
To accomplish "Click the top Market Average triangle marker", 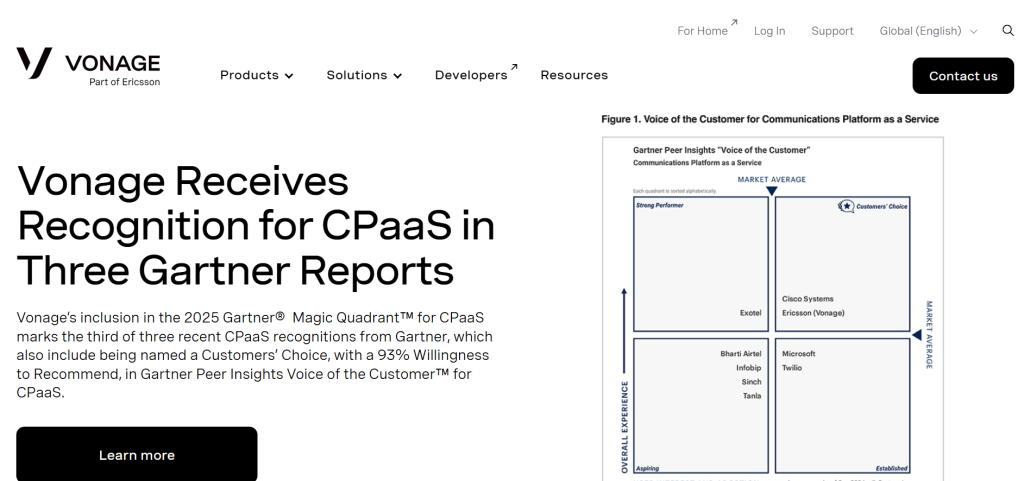I will [x=771, y=190].
